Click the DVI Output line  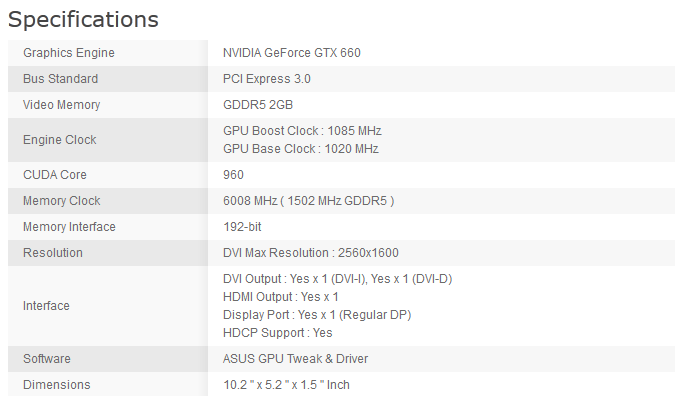coord(338,279)
